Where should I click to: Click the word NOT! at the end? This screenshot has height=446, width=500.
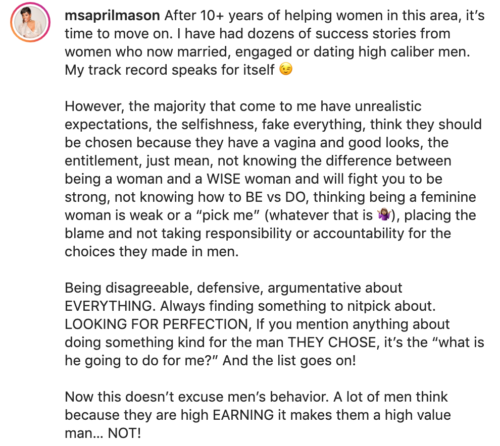point(124,433)
